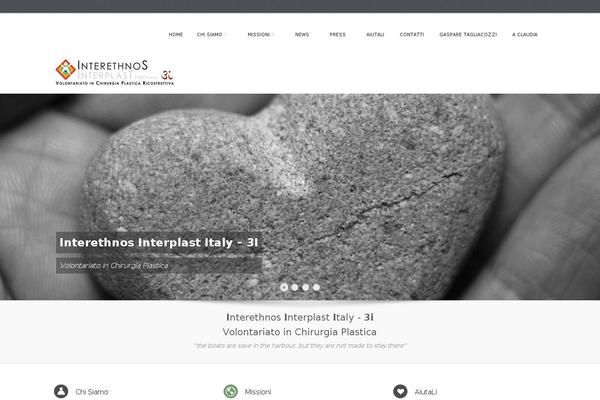Go to the NEWS page
Screen dimensions: 600x400
[302, 34]
